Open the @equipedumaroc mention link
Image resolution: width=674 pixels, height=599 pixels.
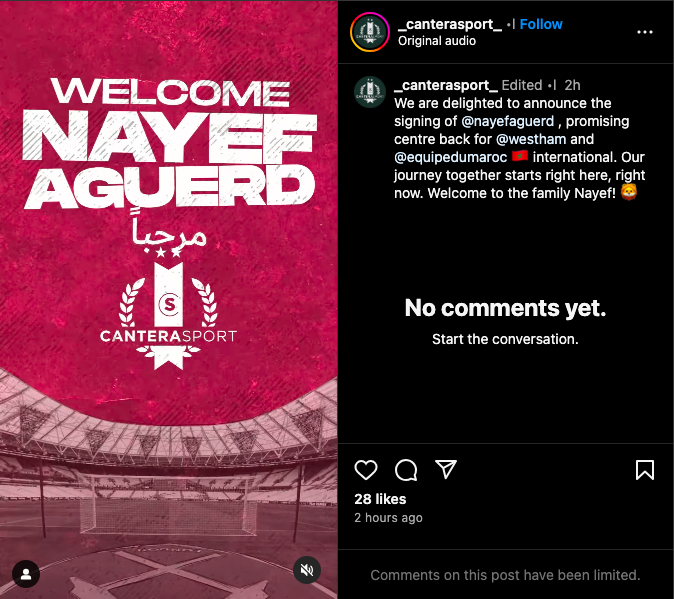point(450,157)
